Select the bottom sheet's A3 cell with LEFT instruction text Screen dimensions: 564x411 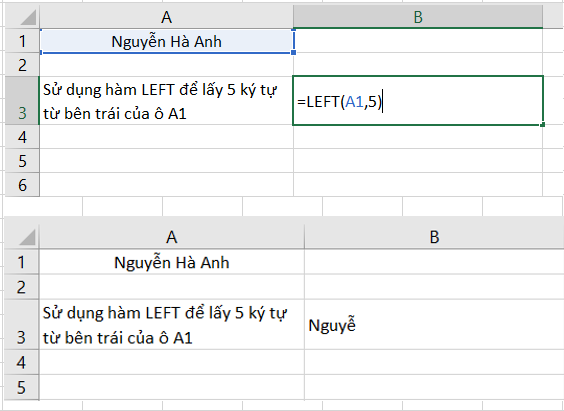tap(172, 324)
